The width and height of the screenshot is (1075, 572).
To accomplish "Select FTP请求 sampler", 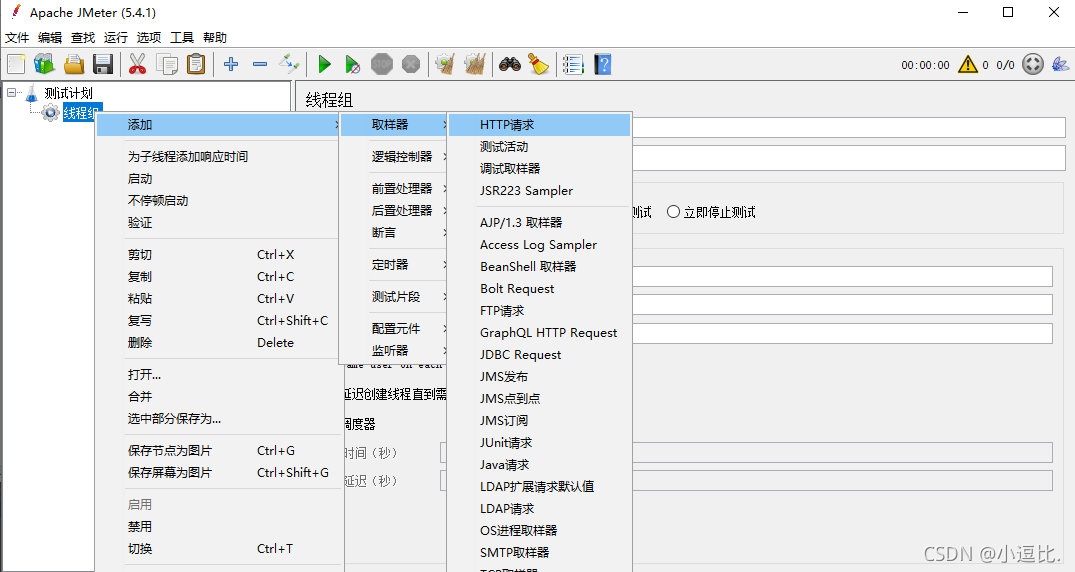I will point(539,311).
